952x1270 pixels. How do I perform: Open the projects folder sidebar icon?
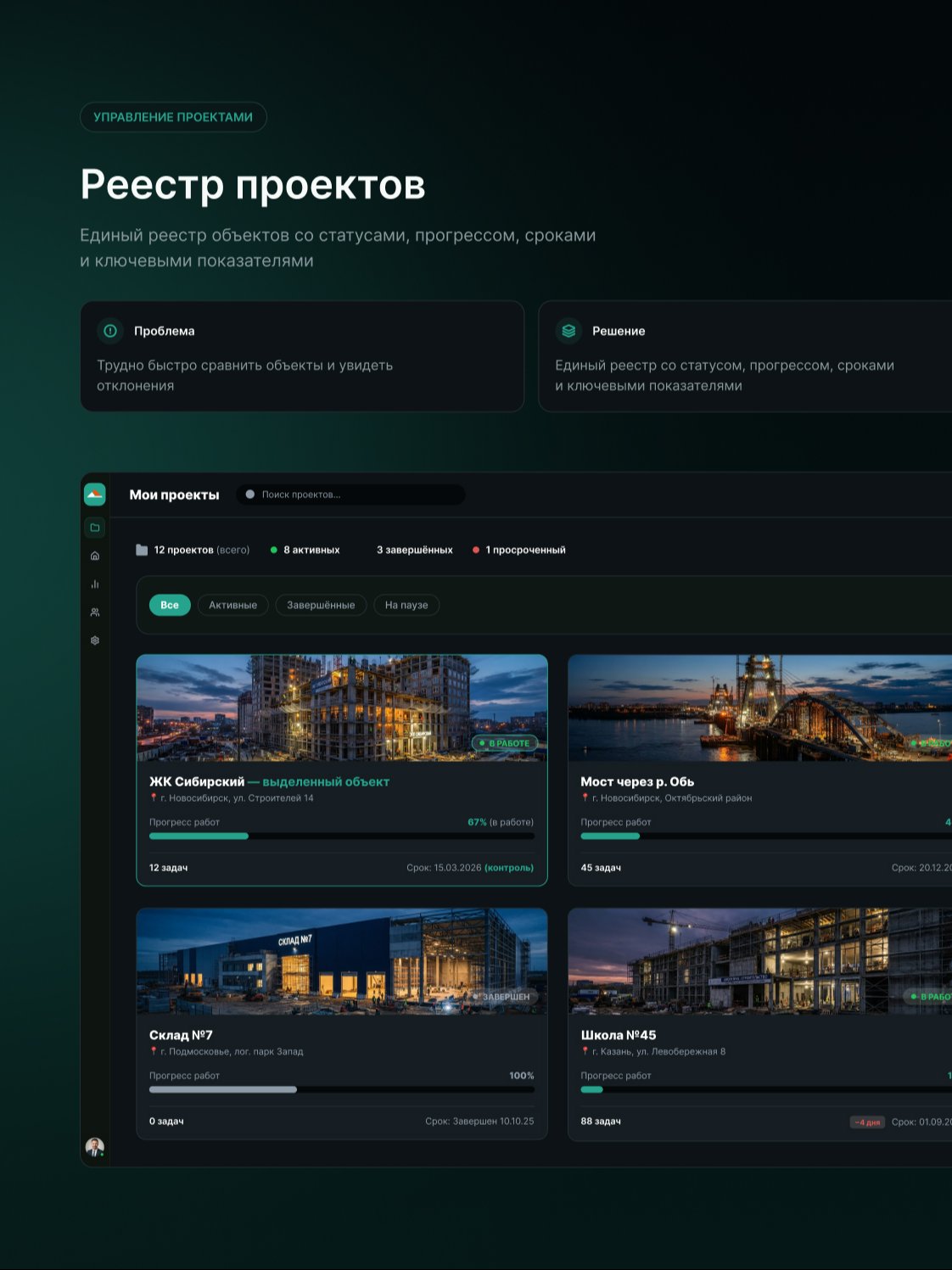click(x=95, y=528)
